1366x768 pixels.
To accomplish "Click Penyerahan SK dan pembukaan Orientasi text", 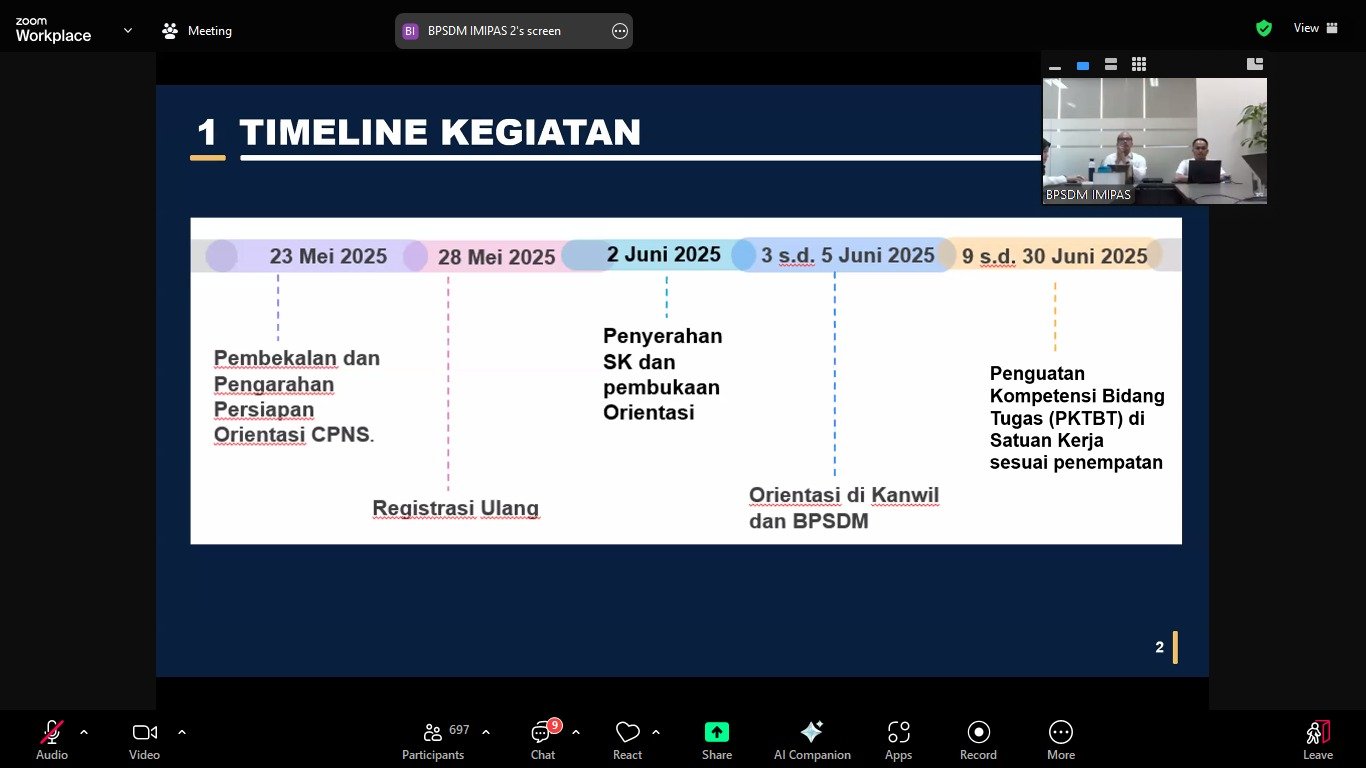I will pos(663,374).
